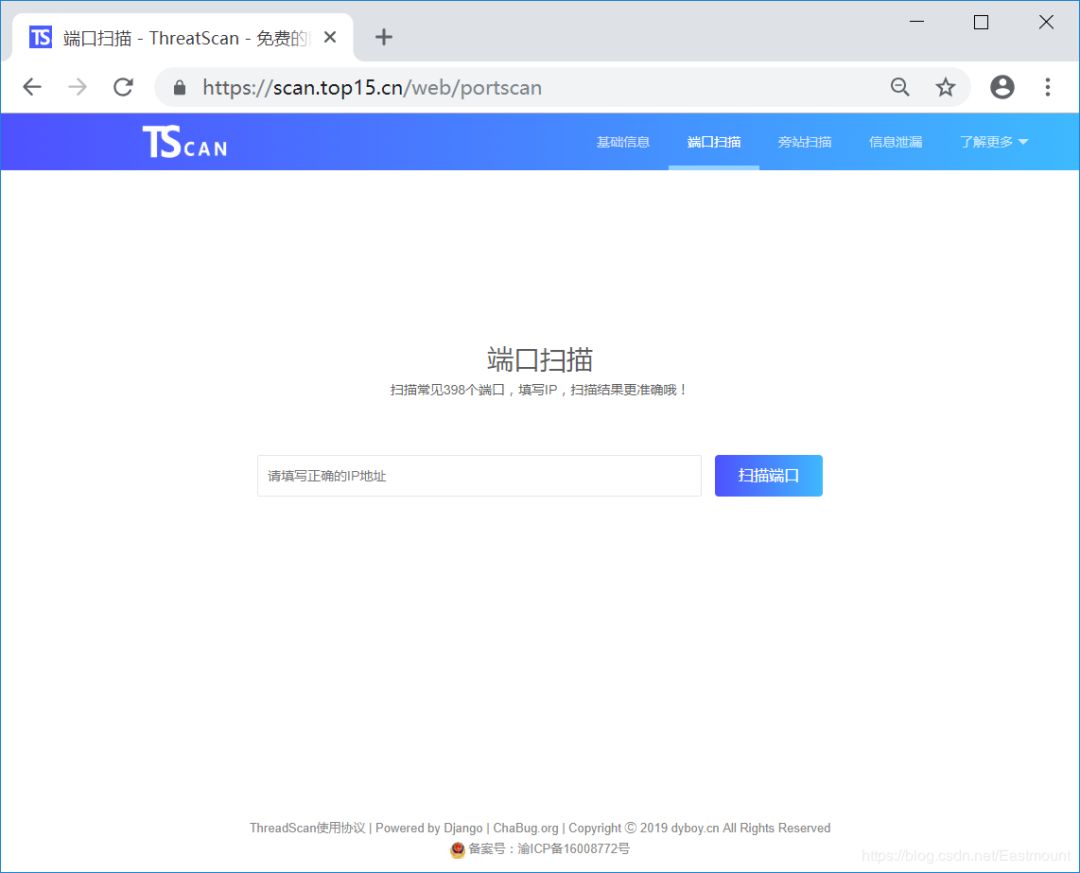Click the TScan logo in the navbar
The image size is (1080, 873).
(x=184, y=141)
